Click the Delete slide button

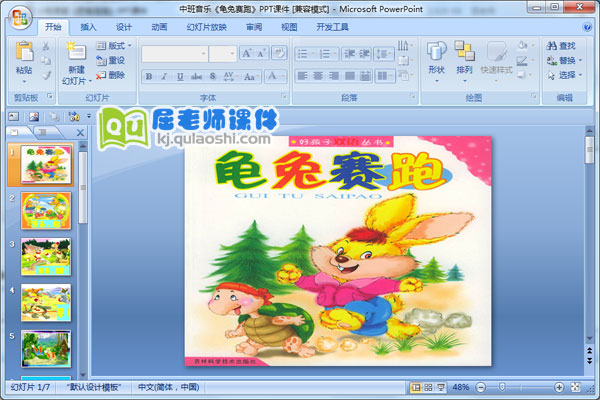click(110, 75)
